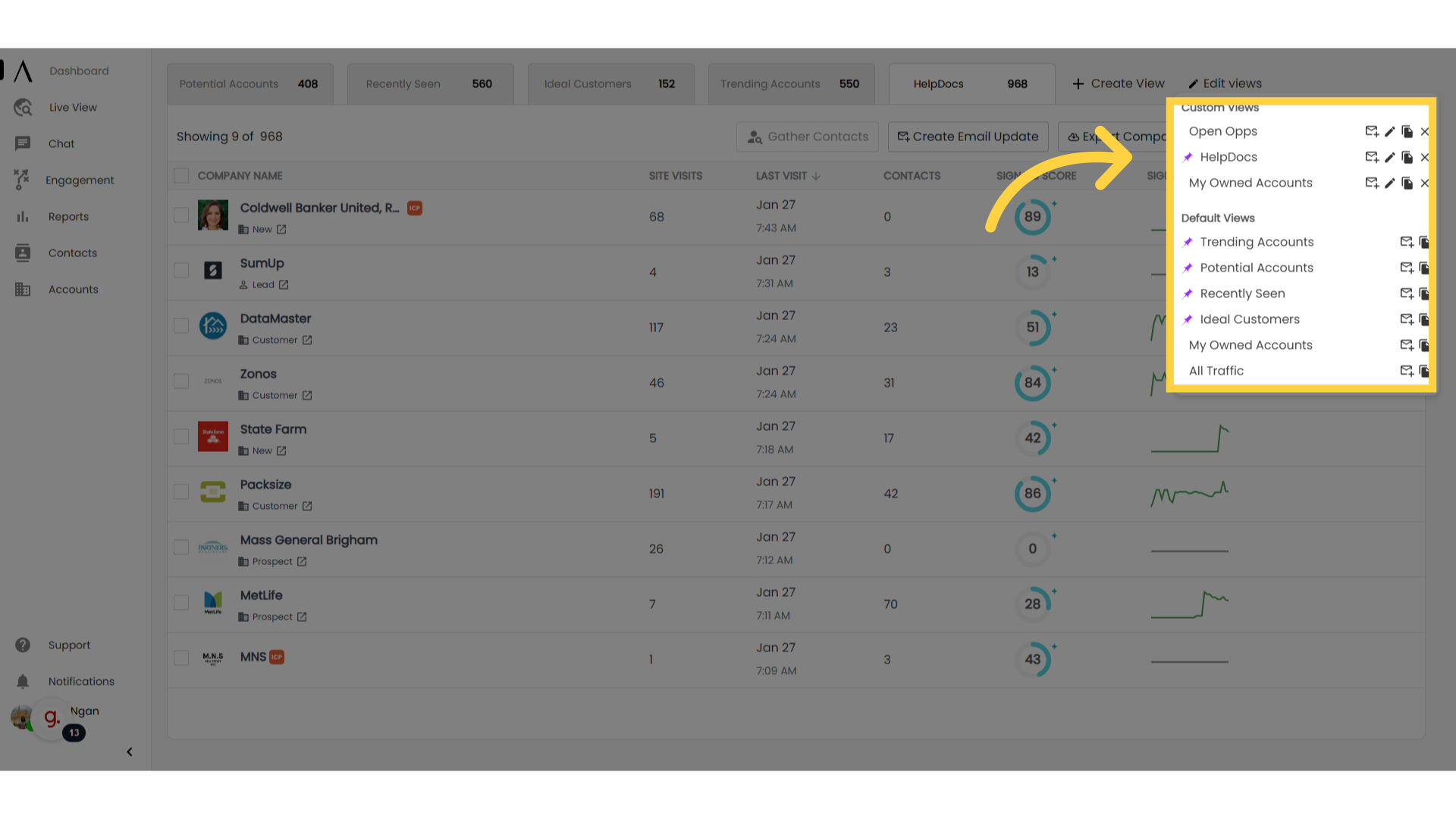Go to Engagement in the sidebar
1456x819 pixels.
coord(80,180)
